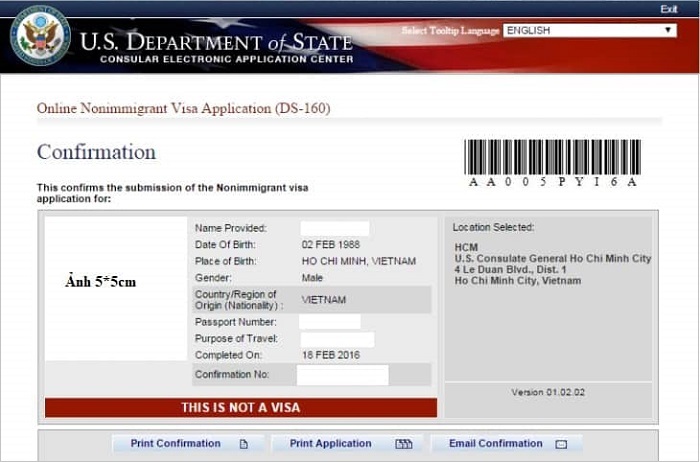Click the U.S. Department of State seal
The width and height of the screenshot is (700, 462).
click(x=40, y=36)
